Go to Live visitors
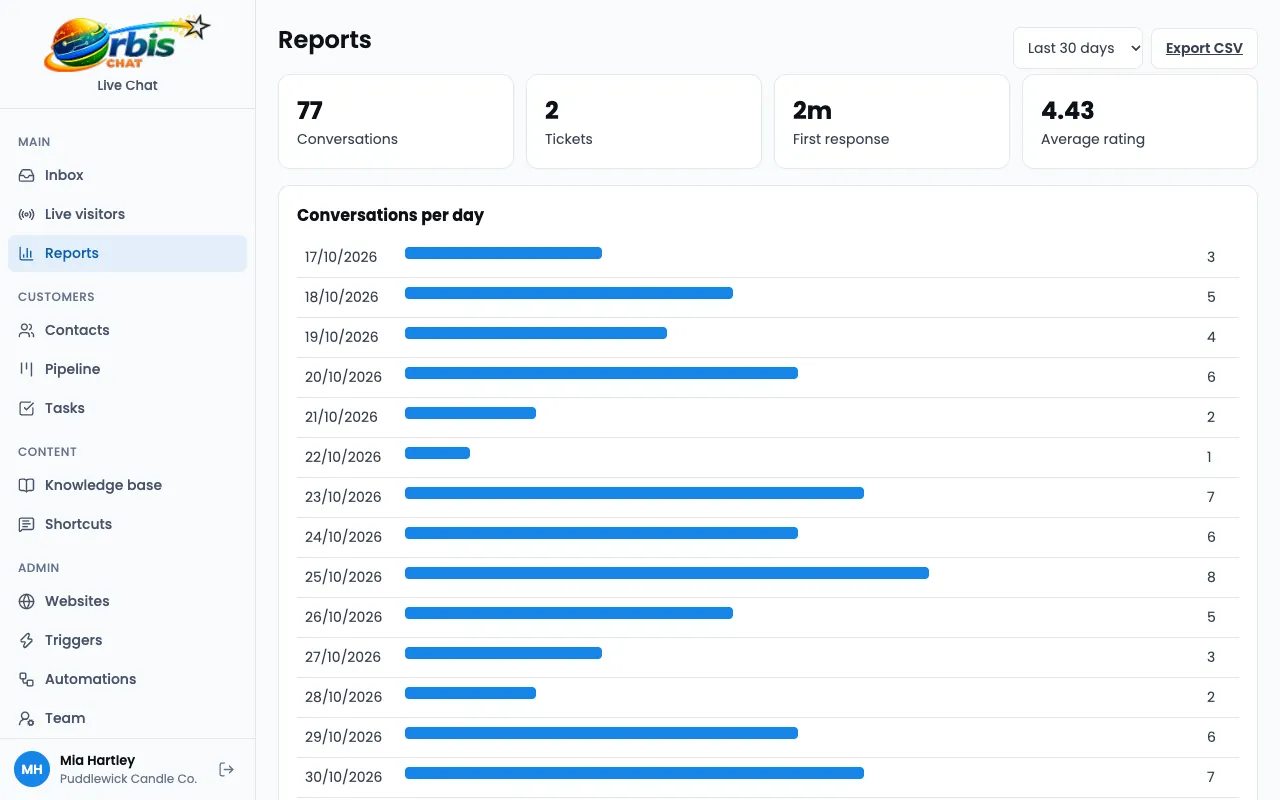 [x=128, y=214]
